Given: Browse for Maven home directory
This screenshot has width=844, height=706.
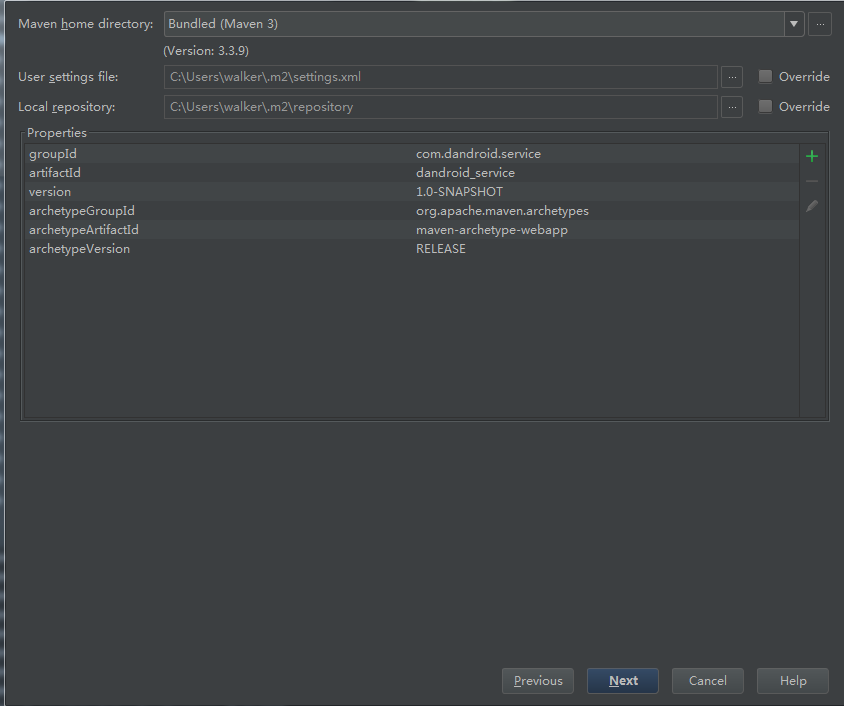Looking at the screenshot, I should (820, 24).
